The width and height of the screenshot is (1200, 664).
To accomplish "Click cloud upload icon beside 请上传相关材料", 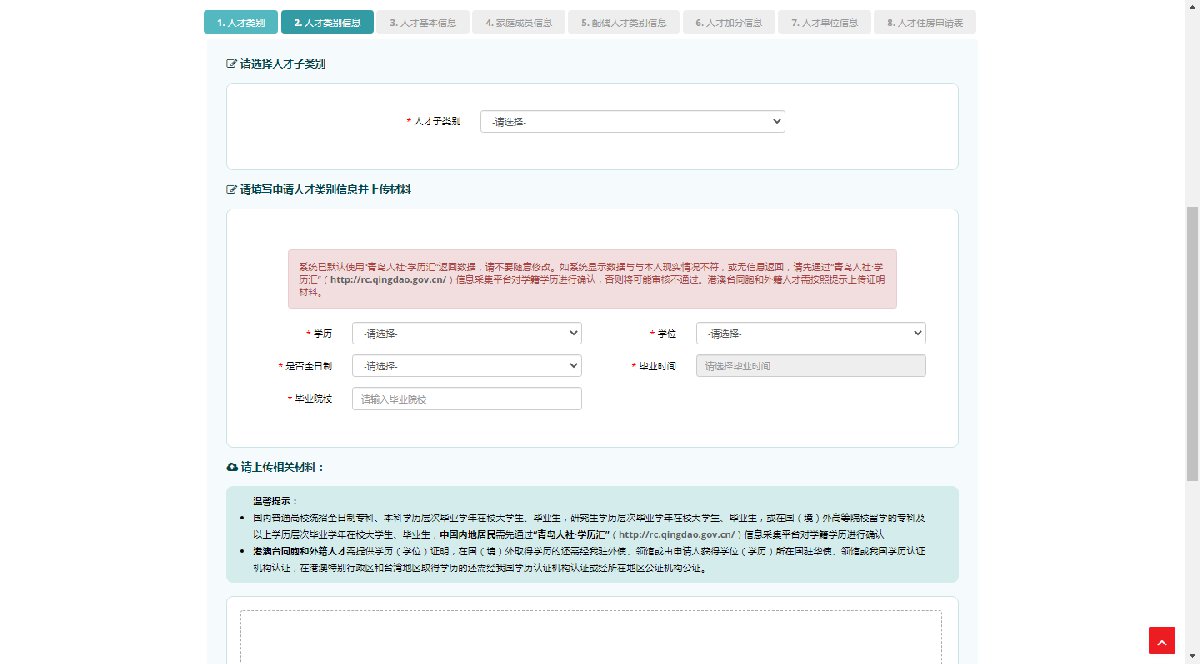I will (x=232, y=467).
